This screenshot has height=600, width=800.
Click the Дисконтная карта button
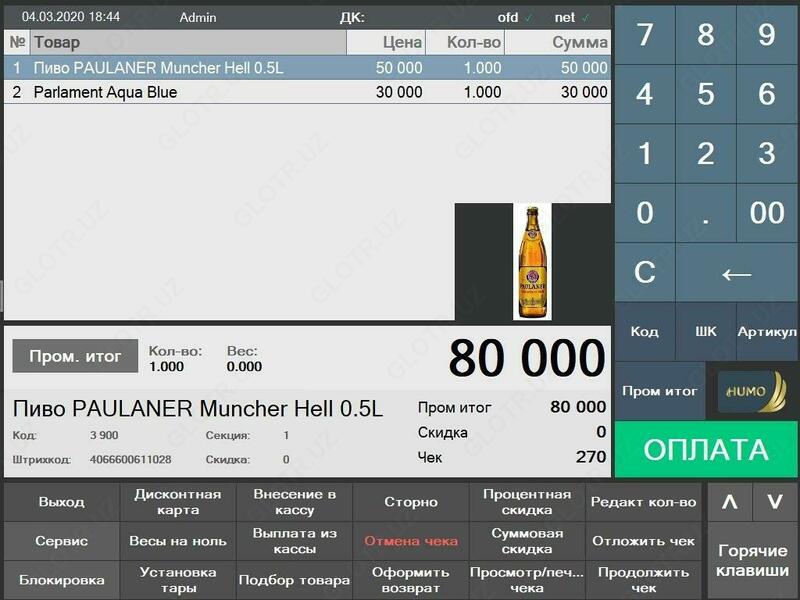coord(178,502)
